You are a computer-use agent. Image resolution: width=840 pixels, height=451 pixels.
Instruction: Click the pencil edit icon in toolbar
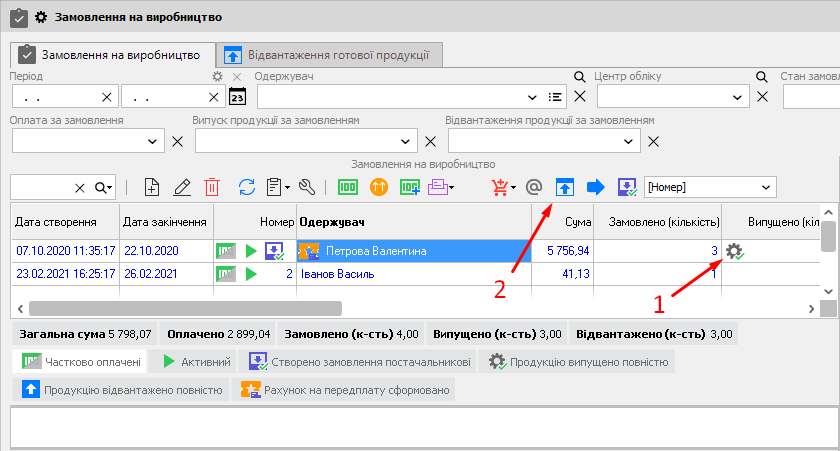click(x=182, y=187)
